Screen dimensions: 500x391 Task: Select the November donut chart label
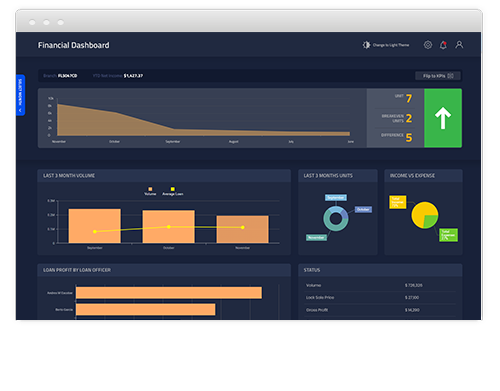point(316,237)
